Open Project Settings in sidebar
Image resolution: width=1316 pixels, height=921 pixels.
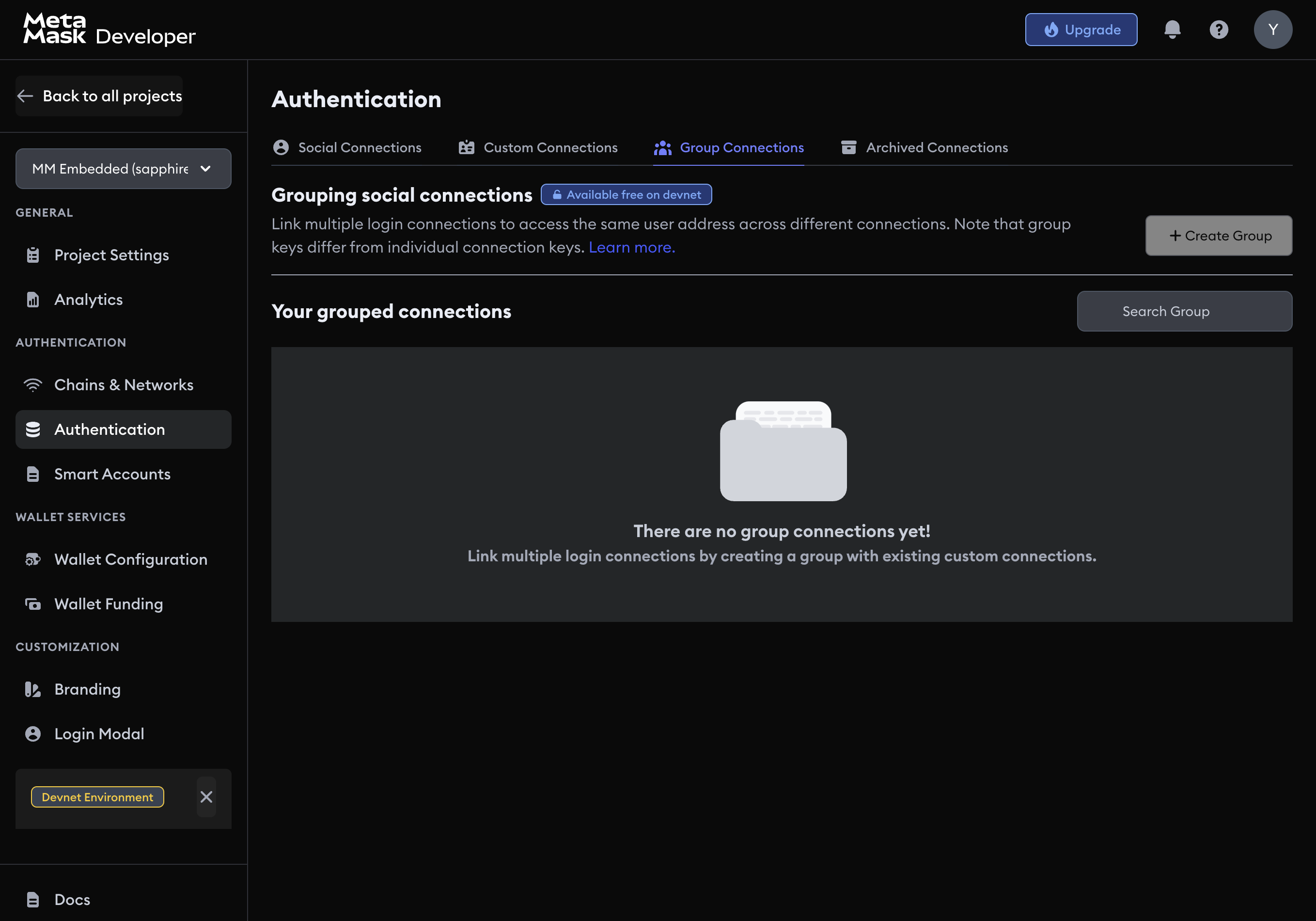[123, 255]
